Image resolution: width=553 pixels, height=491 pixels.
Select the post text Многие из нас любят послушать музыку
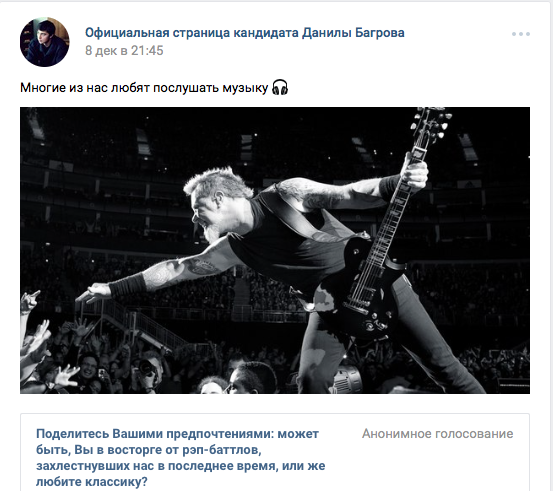(144, 88)
